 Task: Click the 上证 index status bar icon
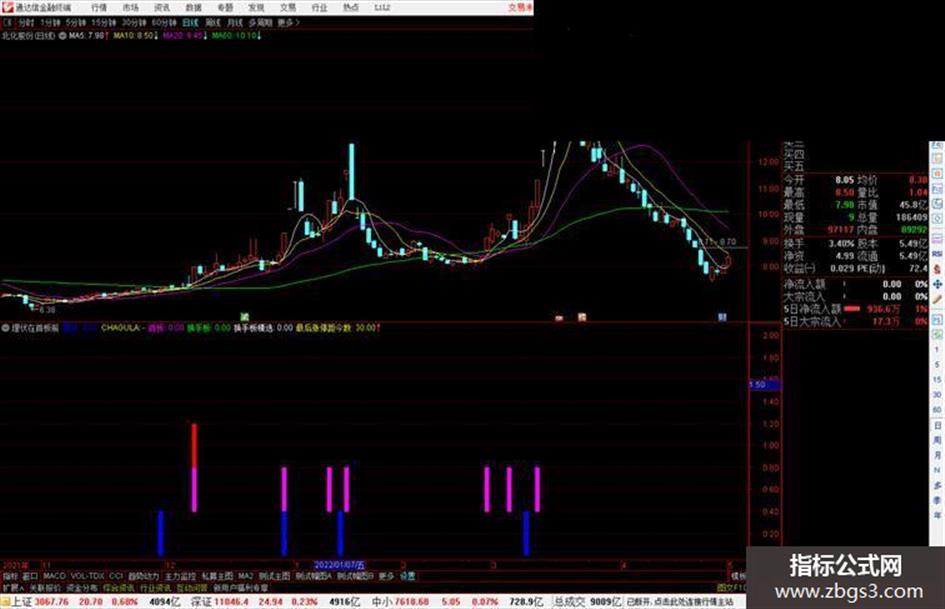(5, 602)
